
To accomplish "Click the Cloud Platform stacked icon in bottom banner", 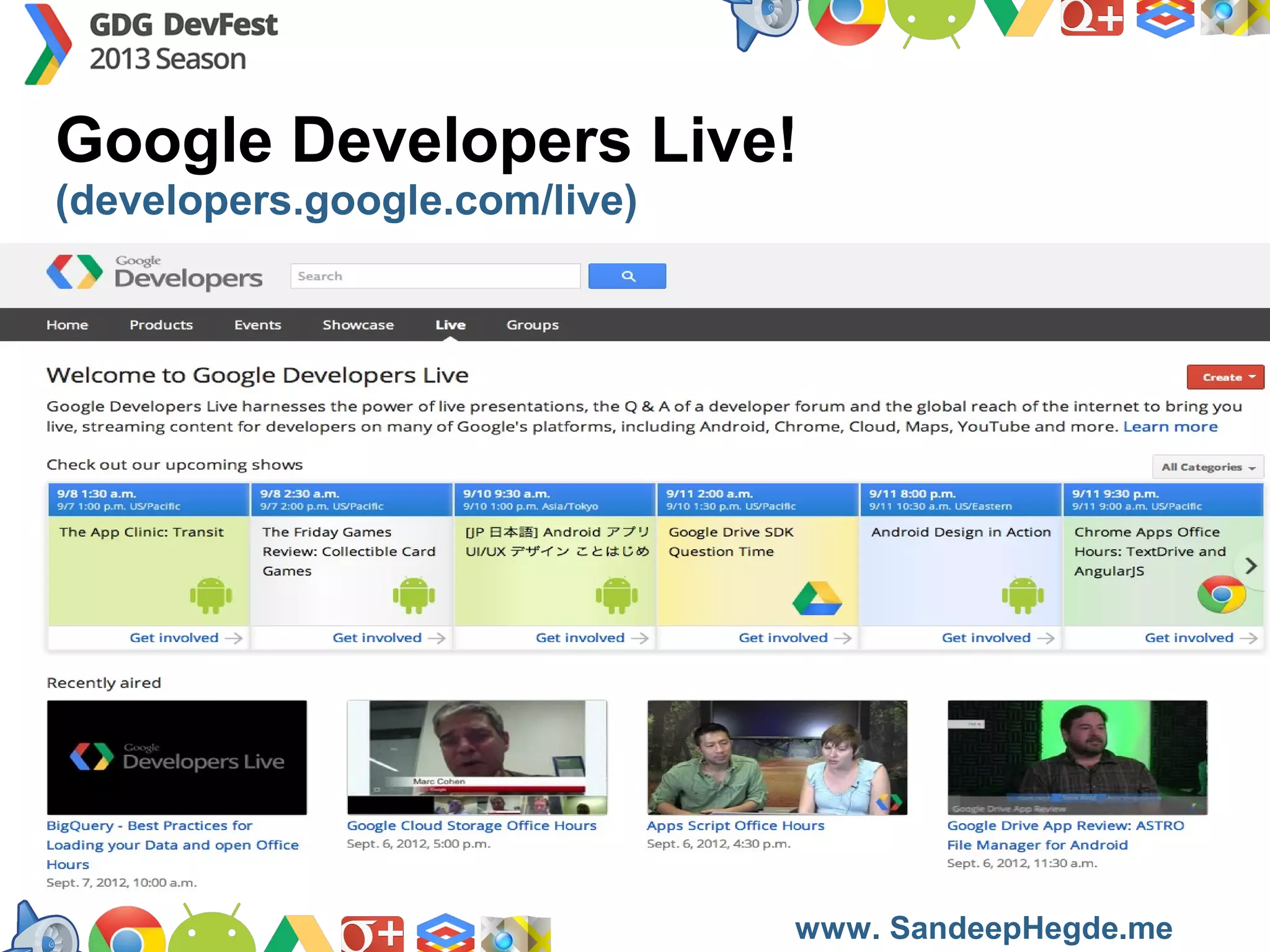I will coord(445,932).
